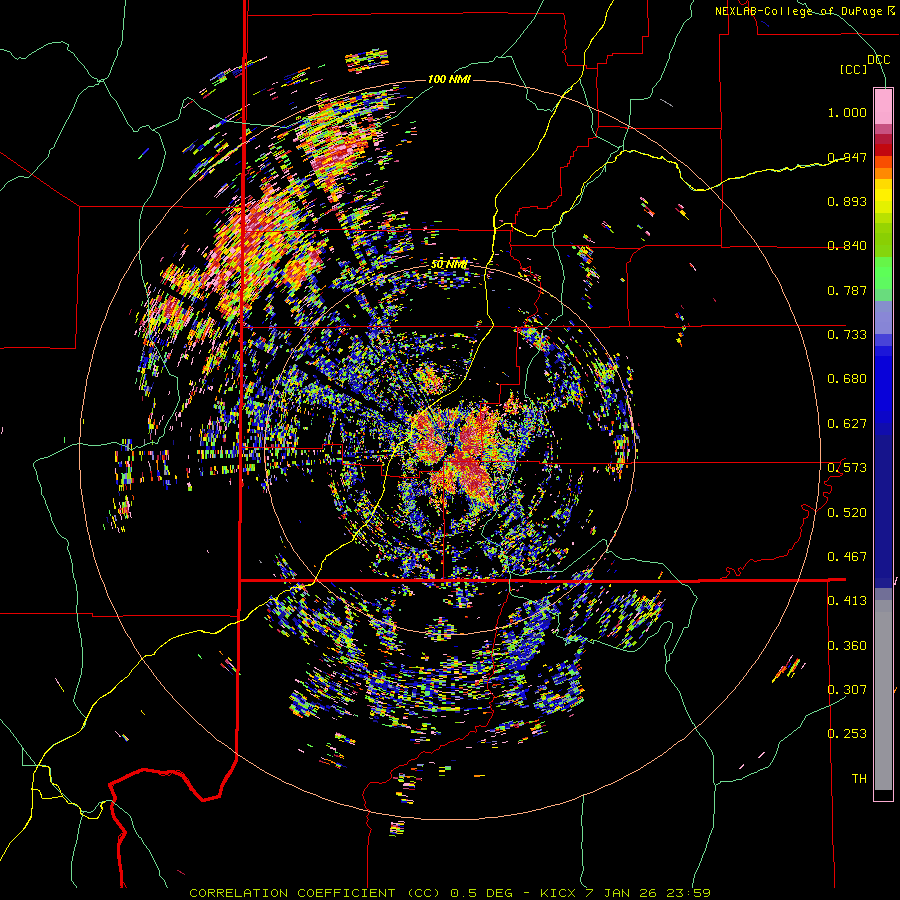Click the pink top segment of color bar
Viewport: 900px width, 900px height.
pos(883,106)
